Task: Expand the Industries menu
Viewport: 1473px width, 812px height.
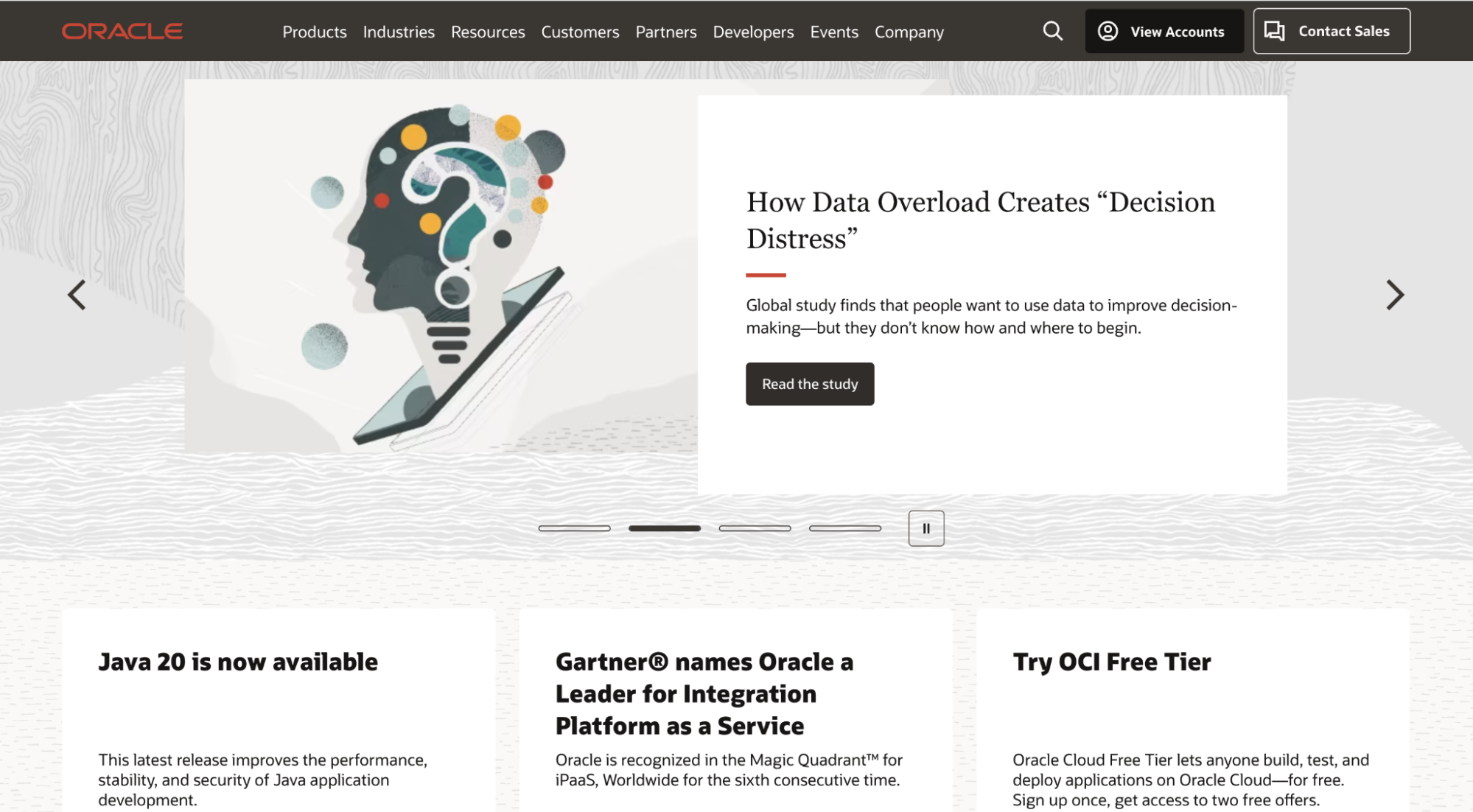Action: [x=398, y=31]
